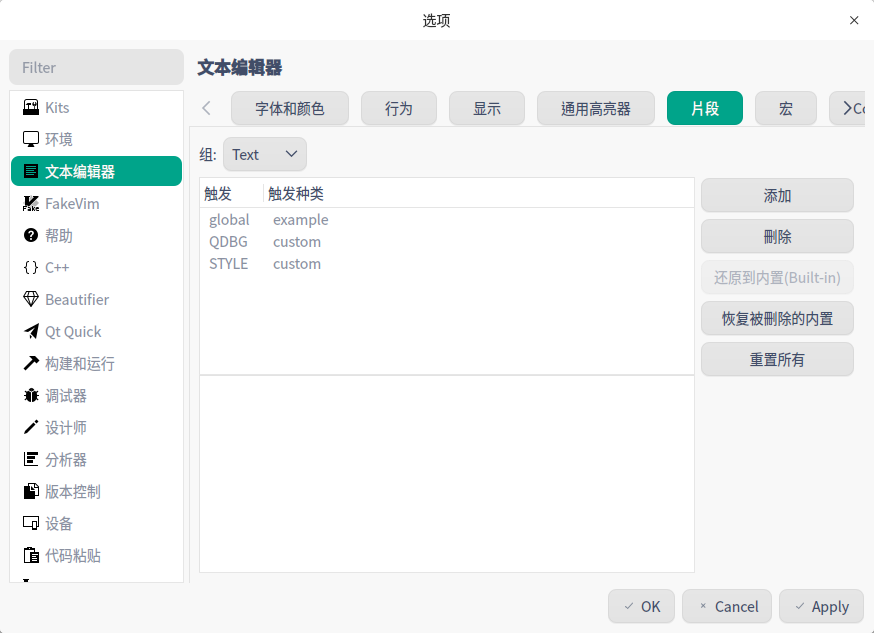Select the 调试器 bug icon
874x633 pixels.
31,395
